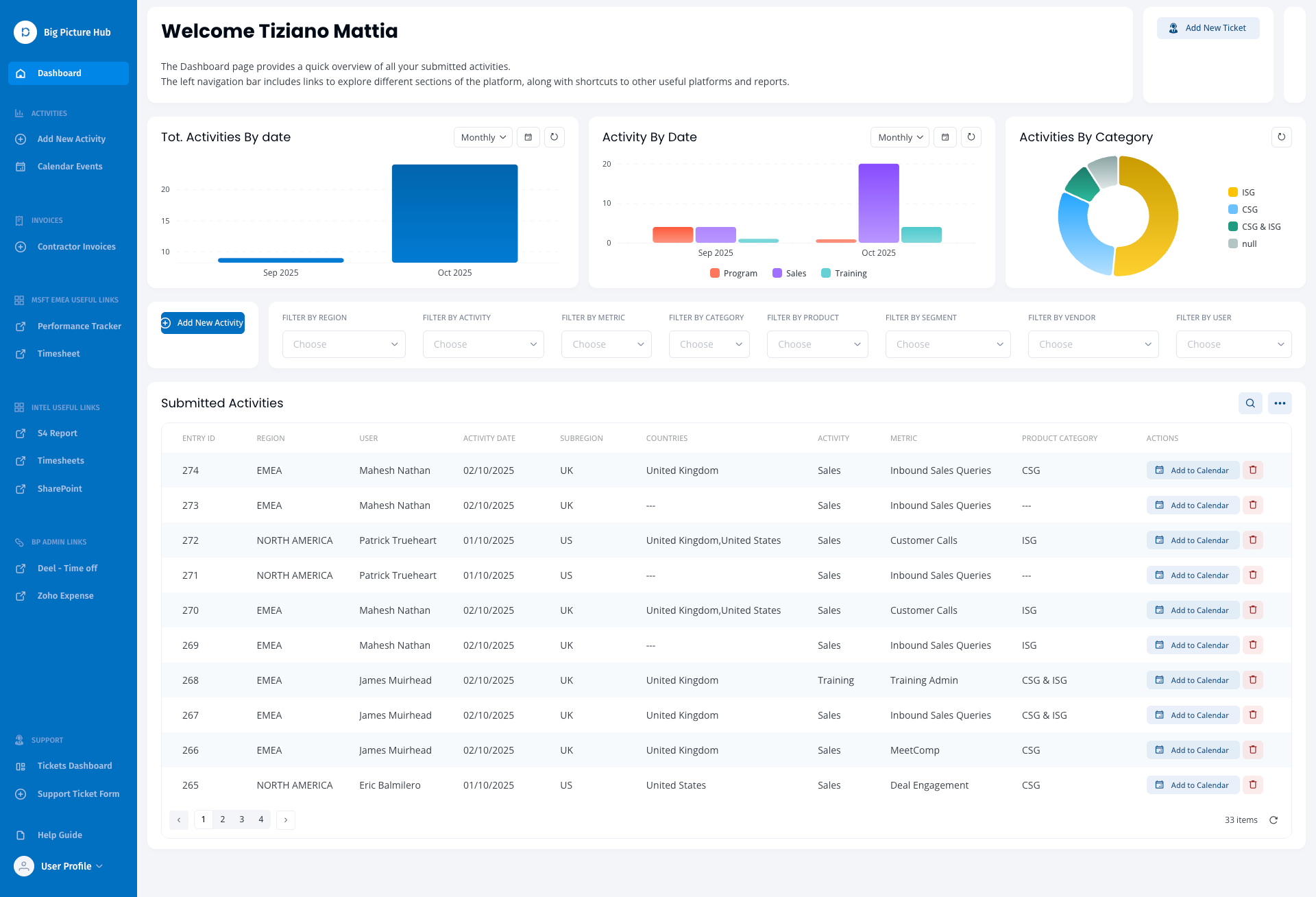The height and width of the screenshot is (897, 1316).
Task: Go to Tickets Dashboard in sidebar
Action: [x=74, y=766]
